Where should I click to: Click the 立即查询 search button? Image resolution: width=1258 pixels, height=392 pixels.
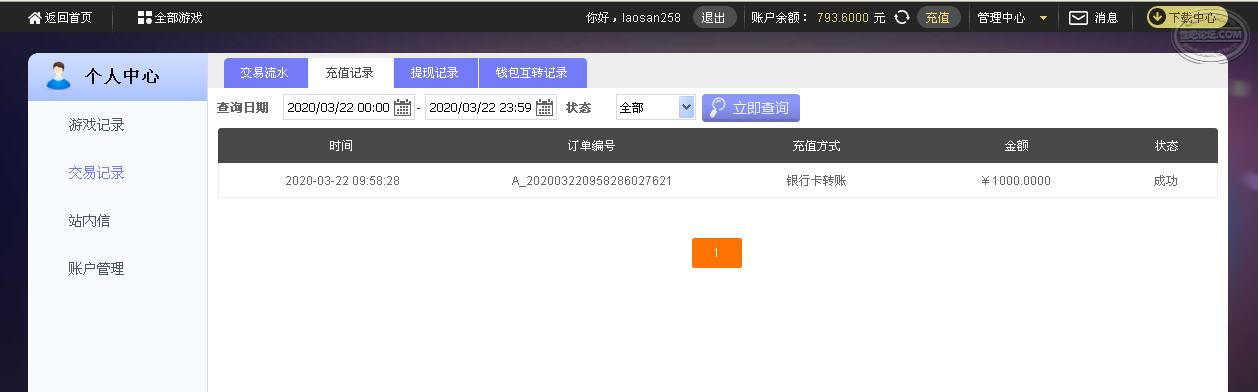tap(751, 108)
